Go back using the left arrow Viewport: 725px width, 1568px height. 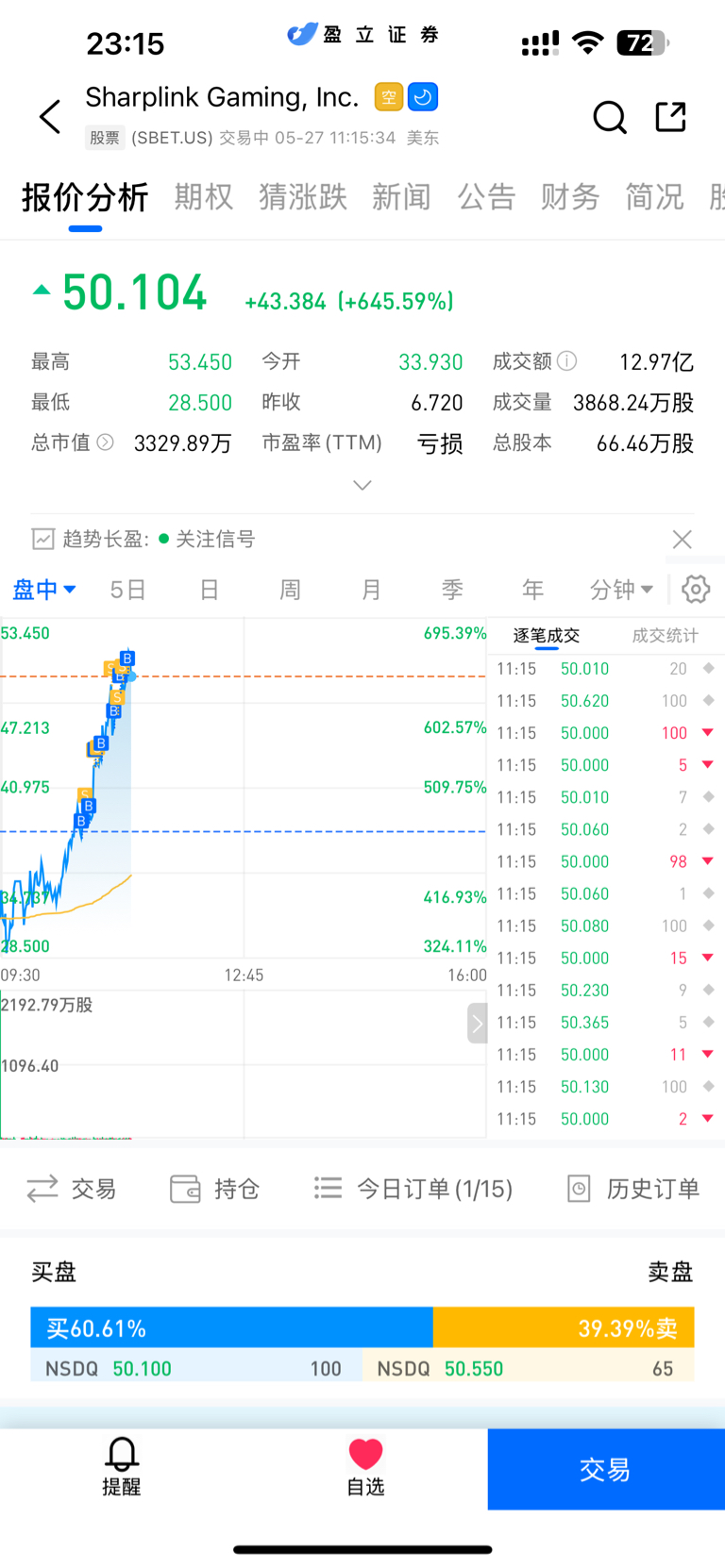pyautogui.click(x=50, y=117)
